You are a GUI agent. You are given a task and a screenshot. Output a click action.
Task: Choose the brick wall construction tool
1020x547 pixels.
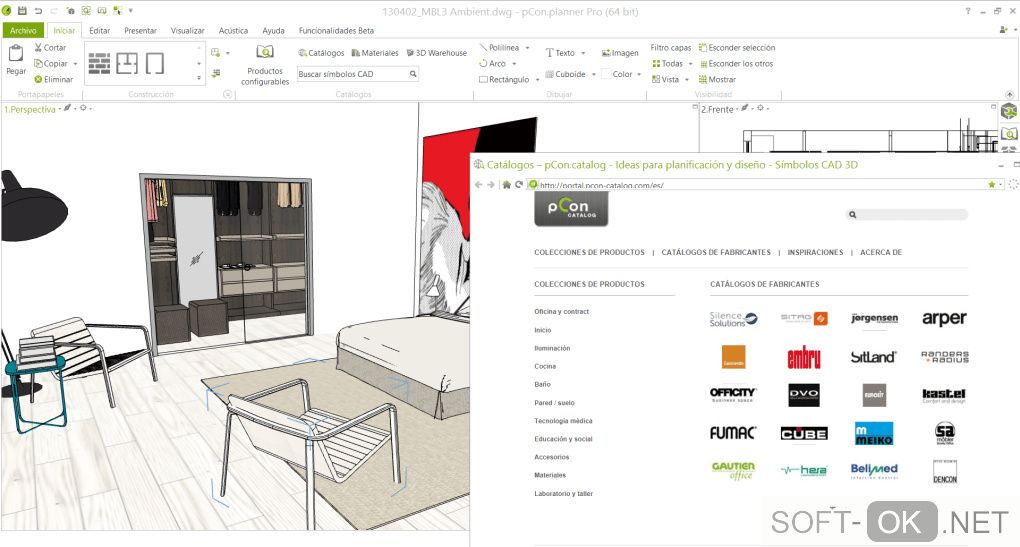(x=100, y=63)
